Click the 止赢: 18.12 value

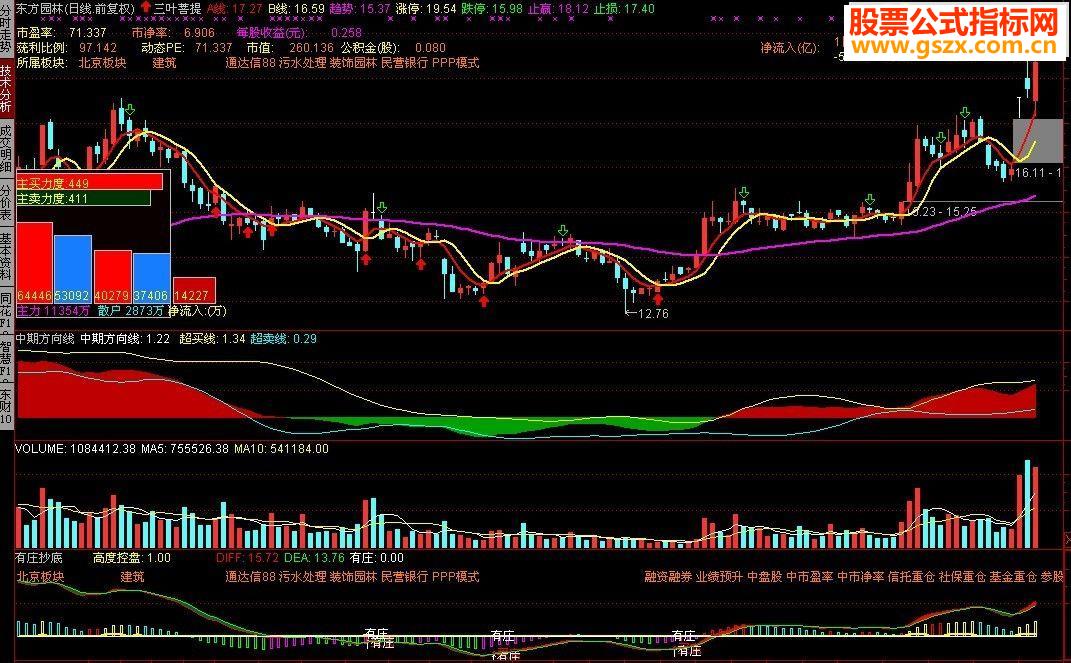(x=558, y=9)
